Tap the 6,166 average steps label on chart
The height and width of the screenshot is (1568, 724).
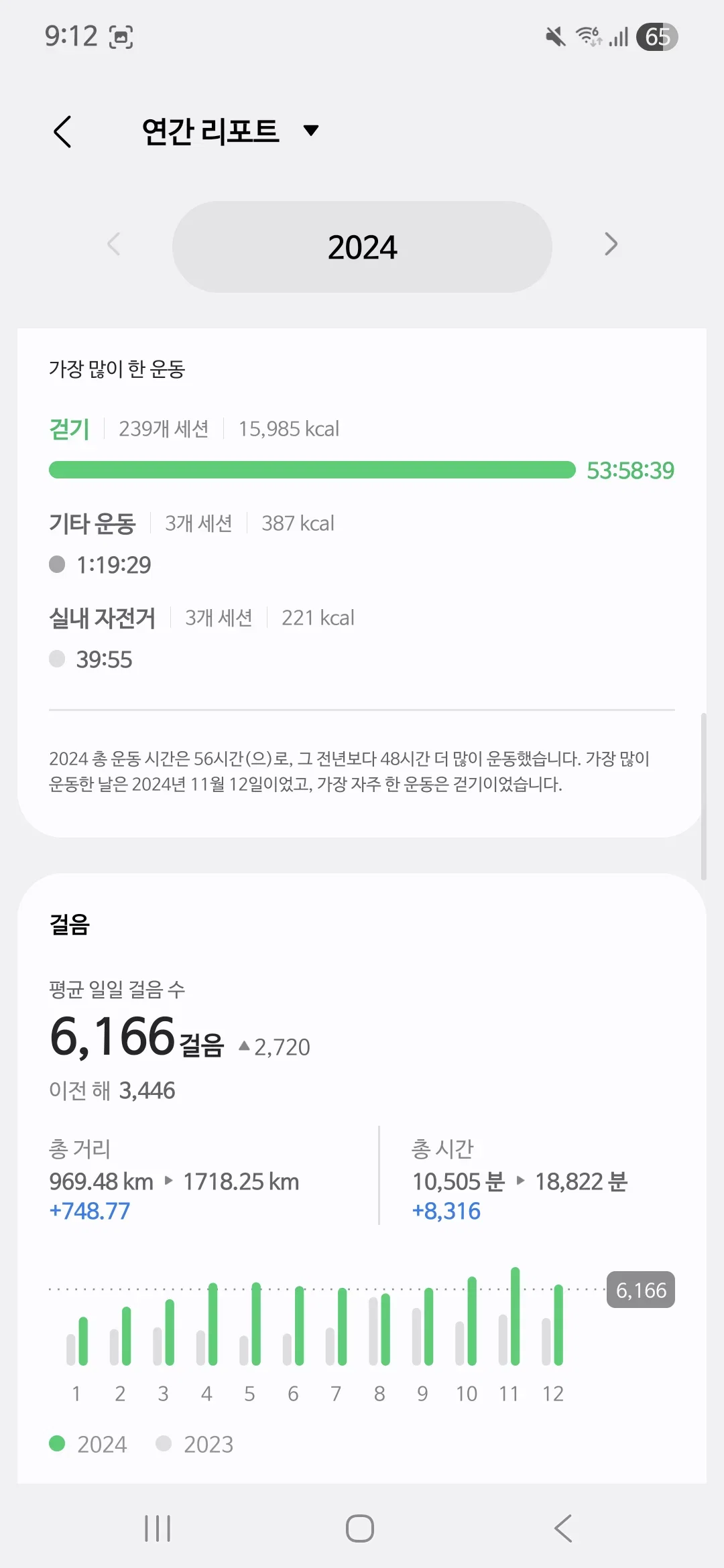pos(641,1290)
